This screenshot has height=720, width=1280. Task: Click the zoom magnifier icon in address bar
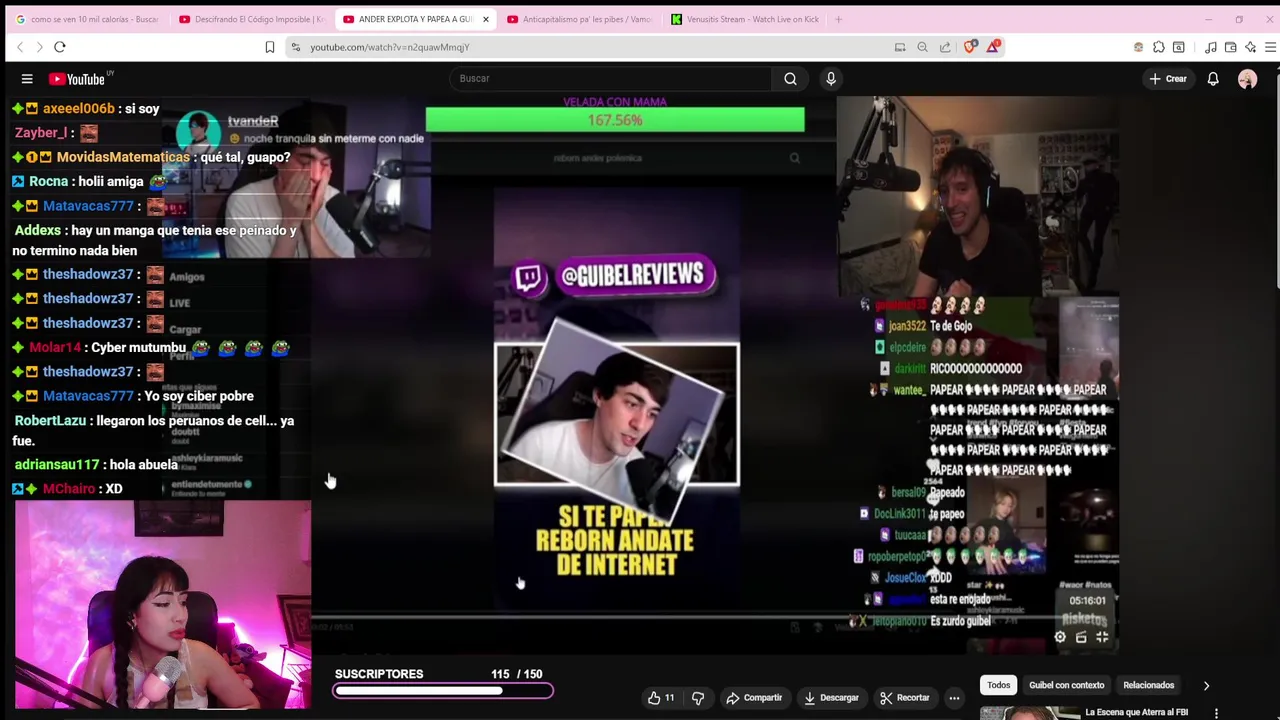click(x=922, y=47)
